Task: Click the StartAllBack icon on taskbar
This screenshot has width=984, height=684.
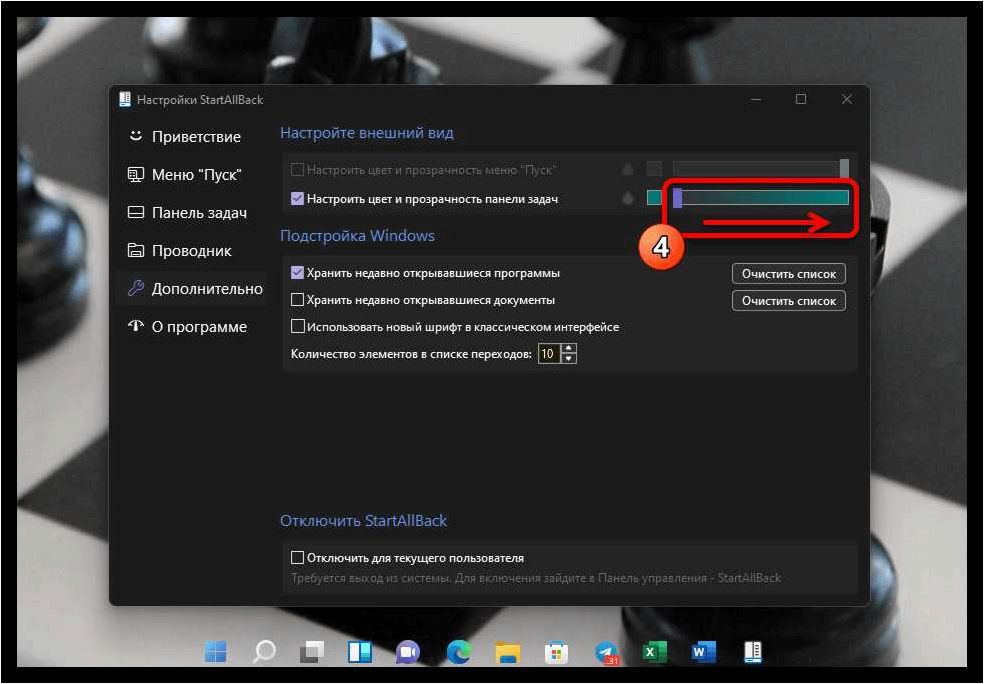Action: pyautogui.click(x=752, y=653)
